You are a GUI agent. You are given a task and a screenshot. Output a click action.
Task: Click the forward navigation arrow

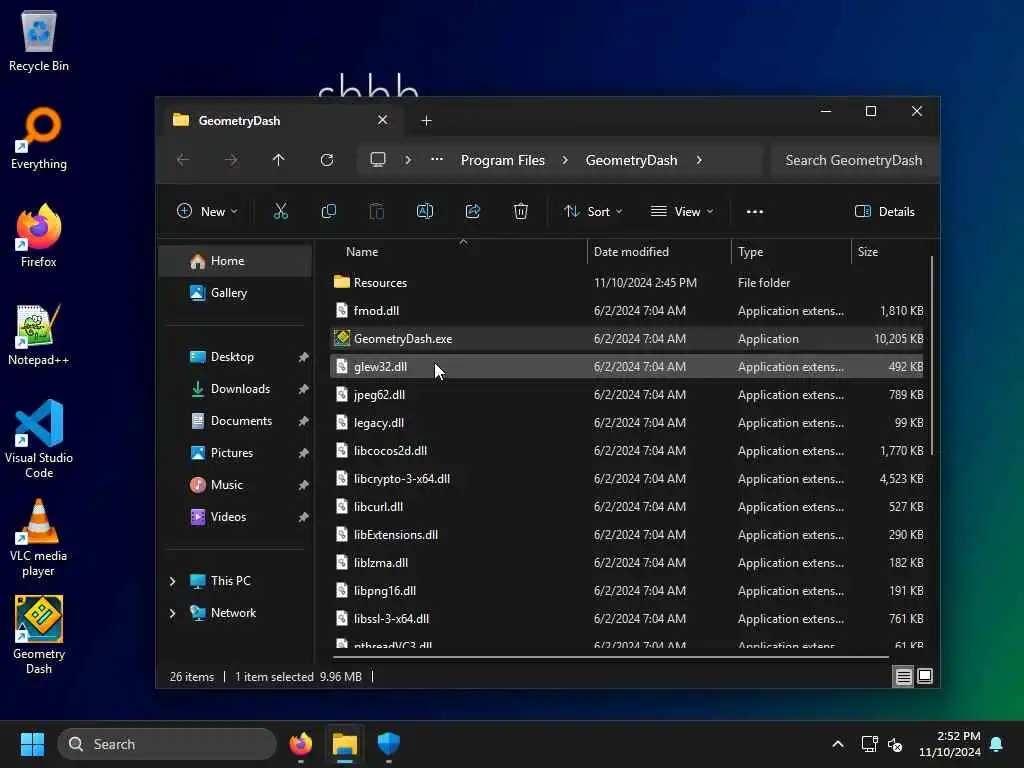tap(231, 160)
